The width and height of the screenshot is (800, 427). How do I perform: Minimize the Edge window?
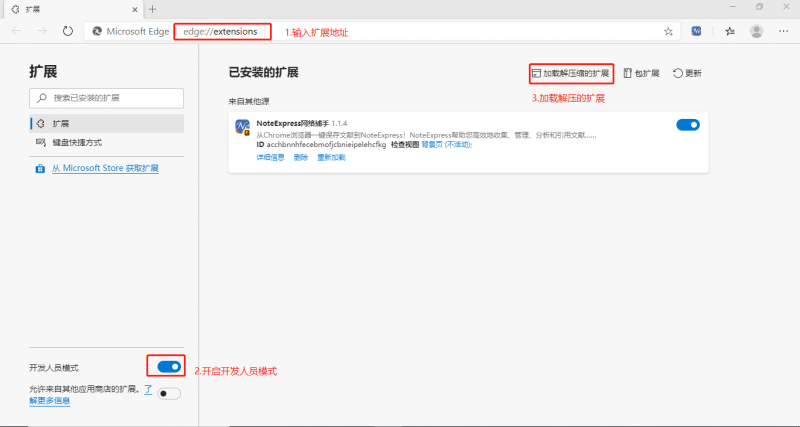(x=733, y=7)
